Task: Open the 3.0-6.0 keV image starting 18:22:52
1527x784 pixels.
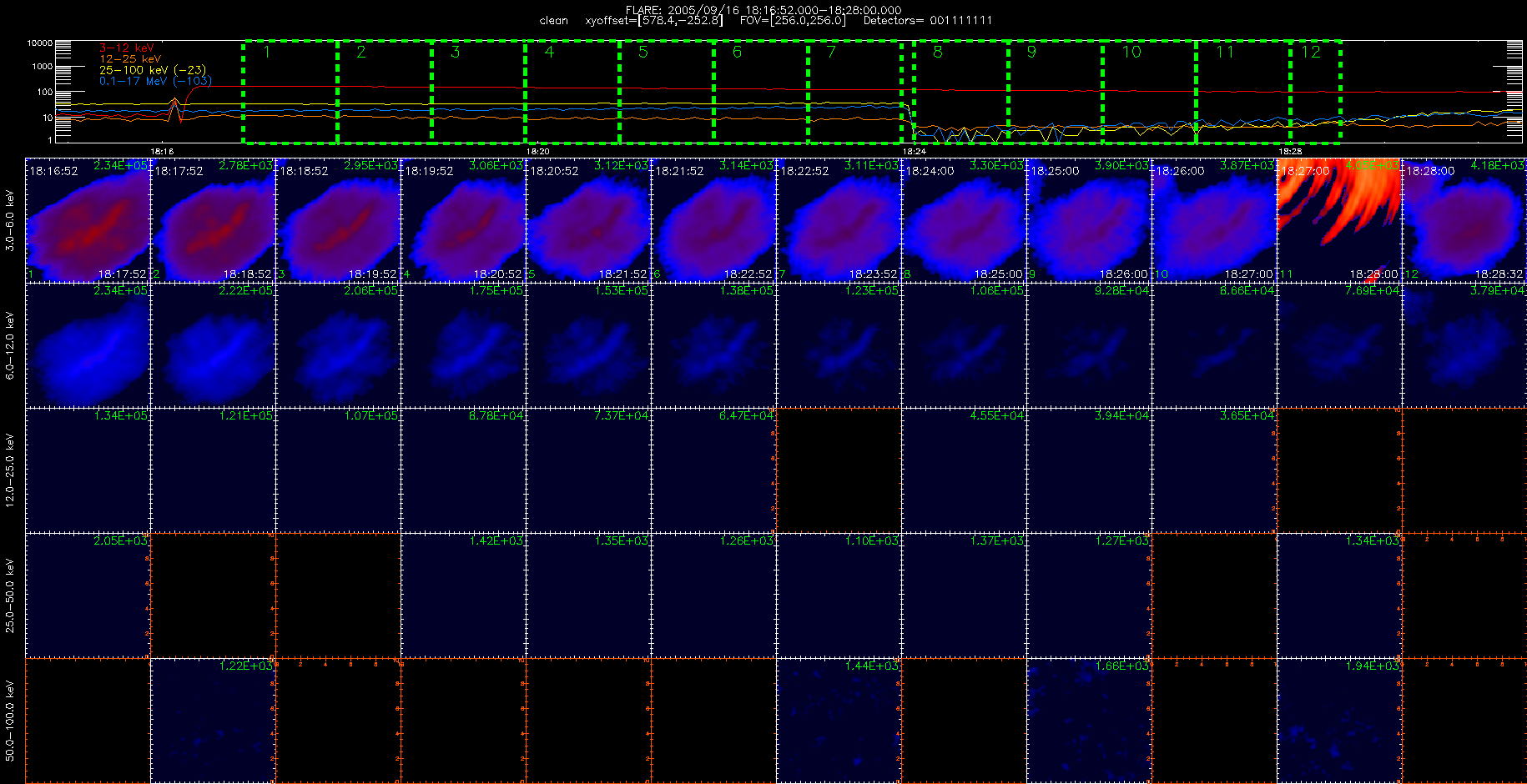Action: [x=839, y=219]
